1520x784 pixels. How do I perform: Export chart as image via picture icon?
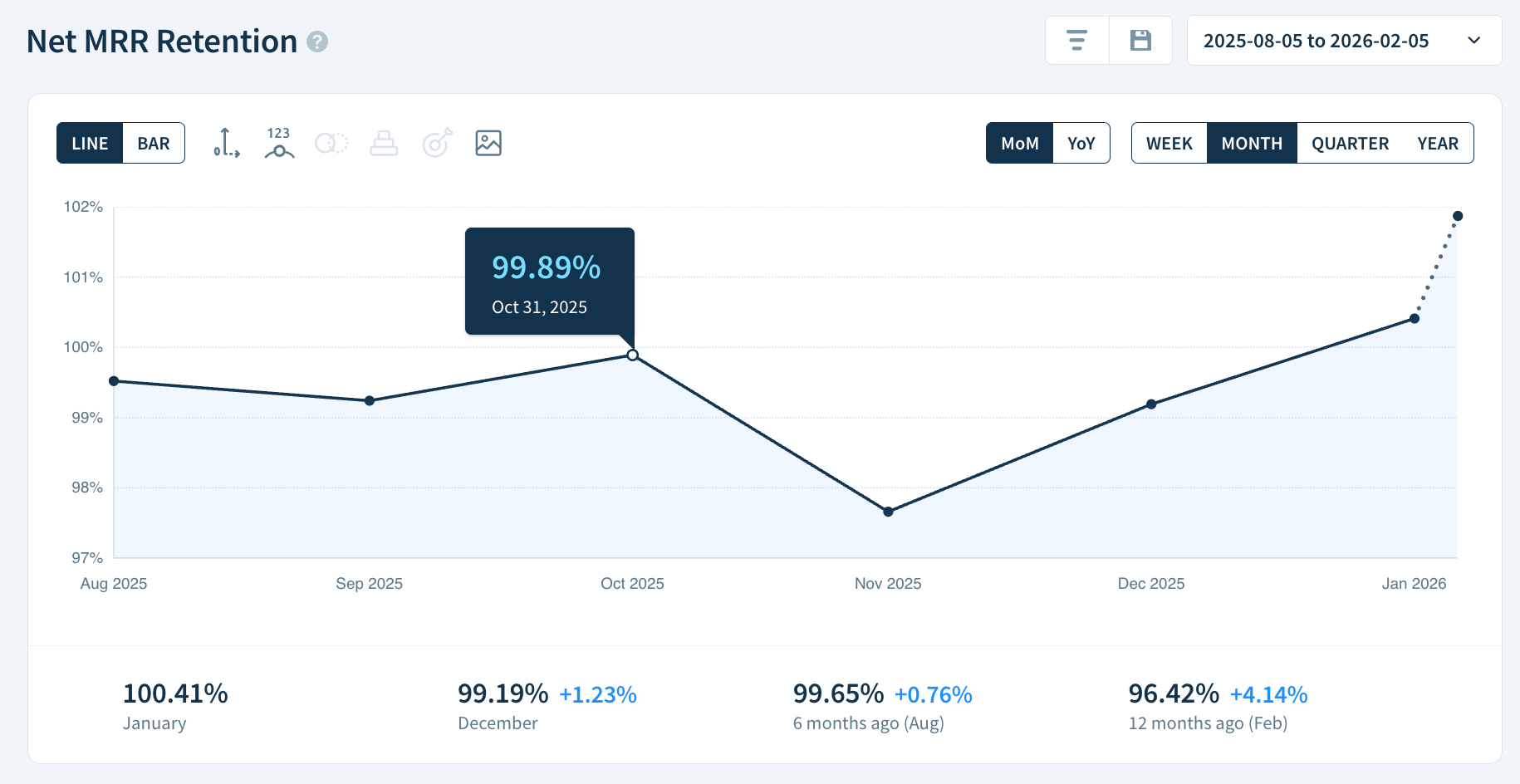(x=488, y=143)
